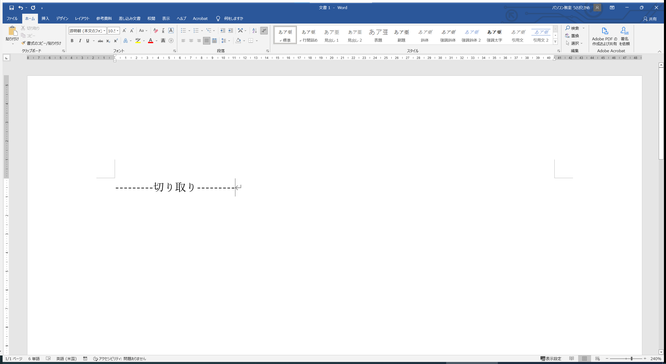Align text to the right

coord(198,41)
